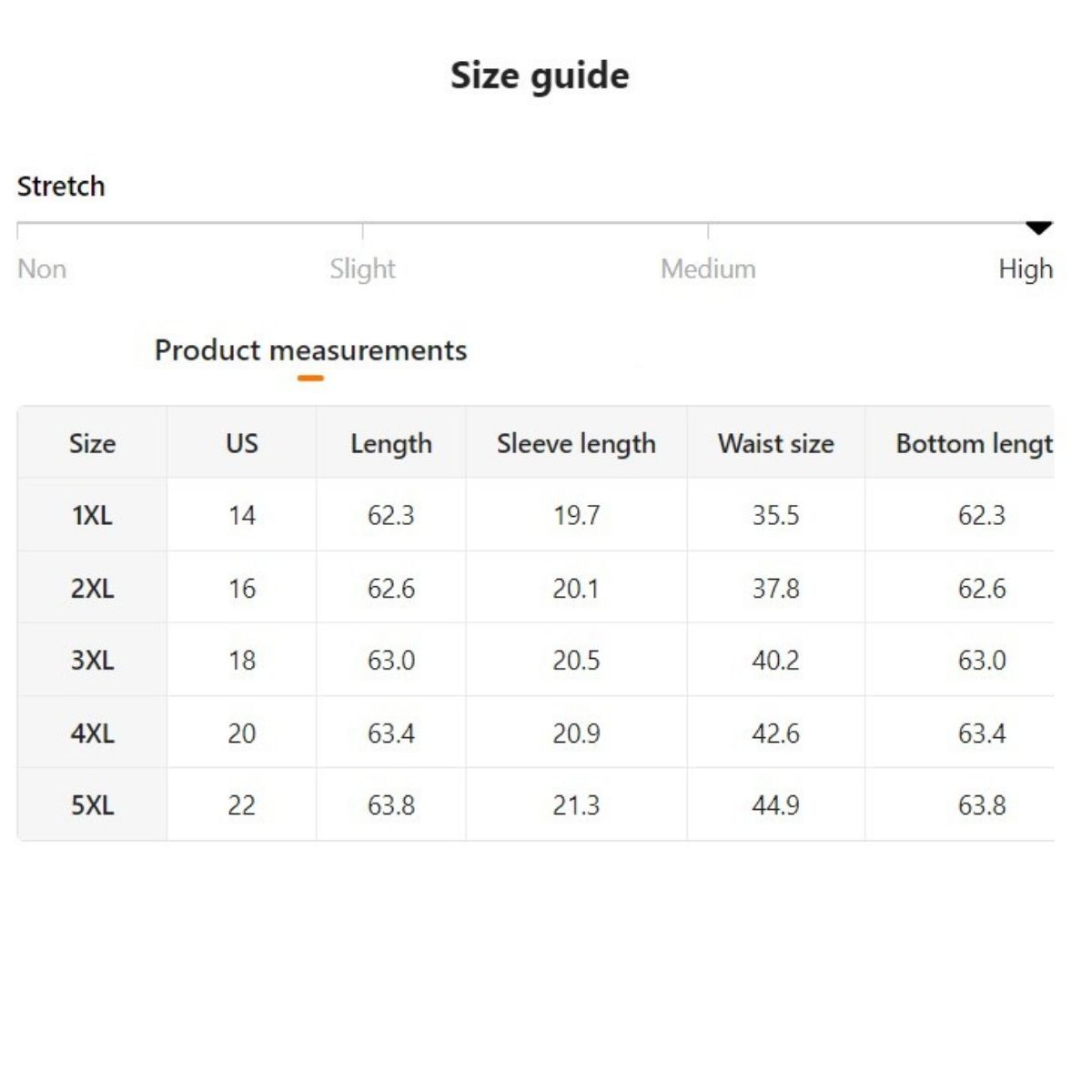Click the US column header
Viewport: 1092px width, 1092px height.
pyautogui.click(x=241, y=444)
